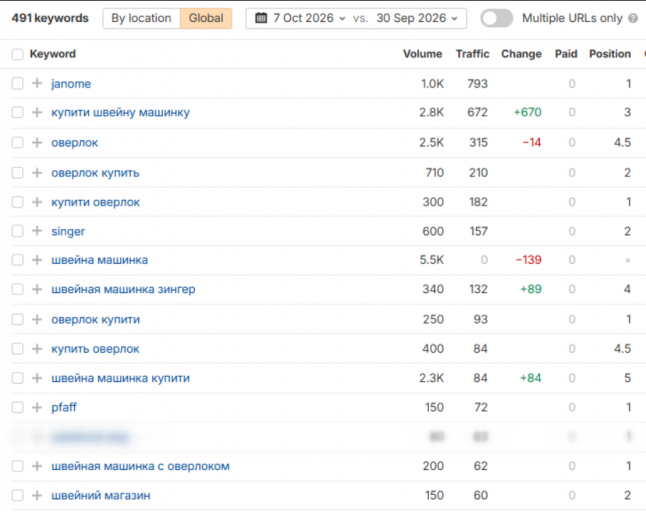The height and width of the screenshot is (512, 646).
Task: Open the купити оверлок keyword link
Action: point(96,202)
